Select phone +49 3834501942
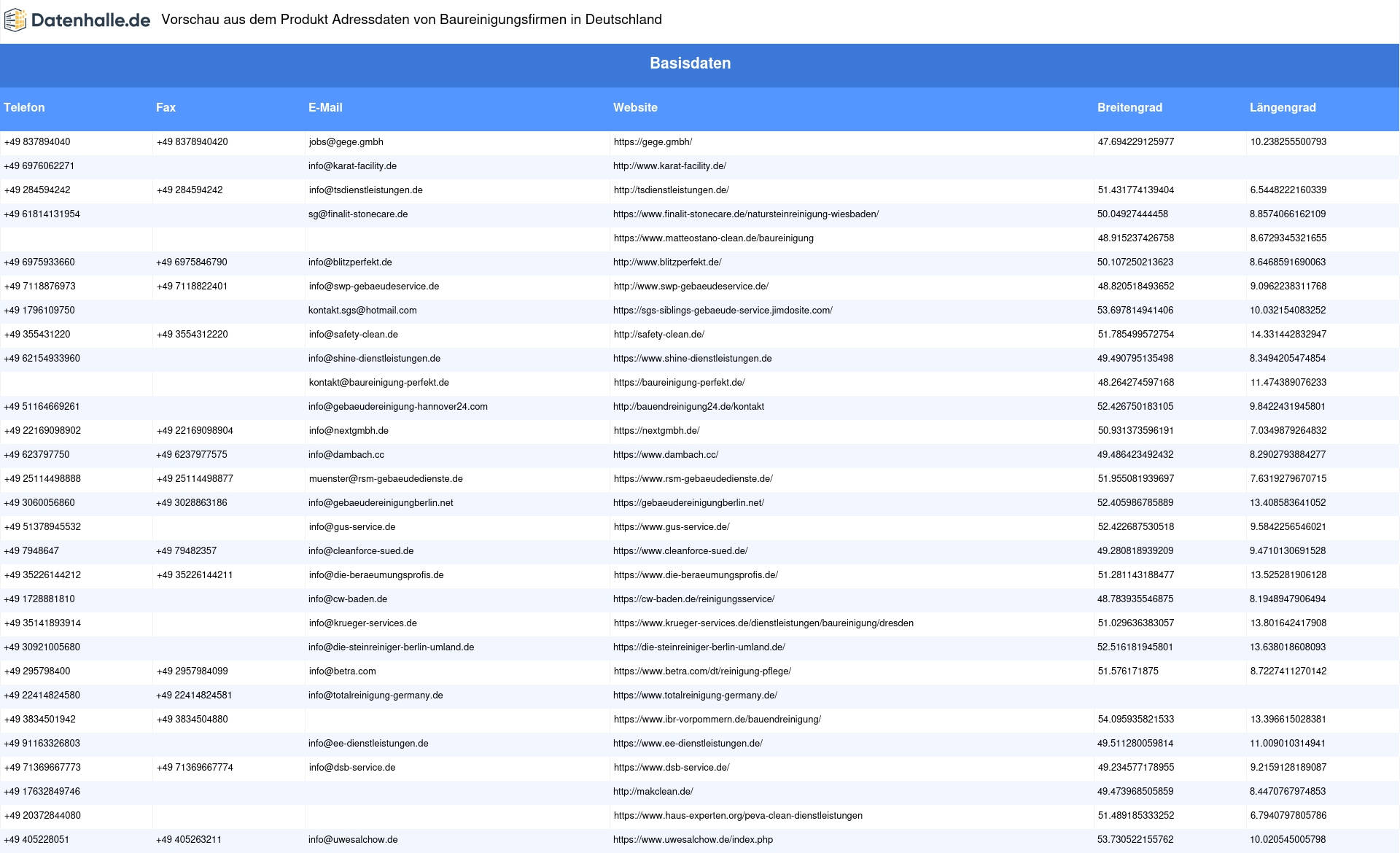The height and width of the screenshot is (853, 1400). pos(39,720)
